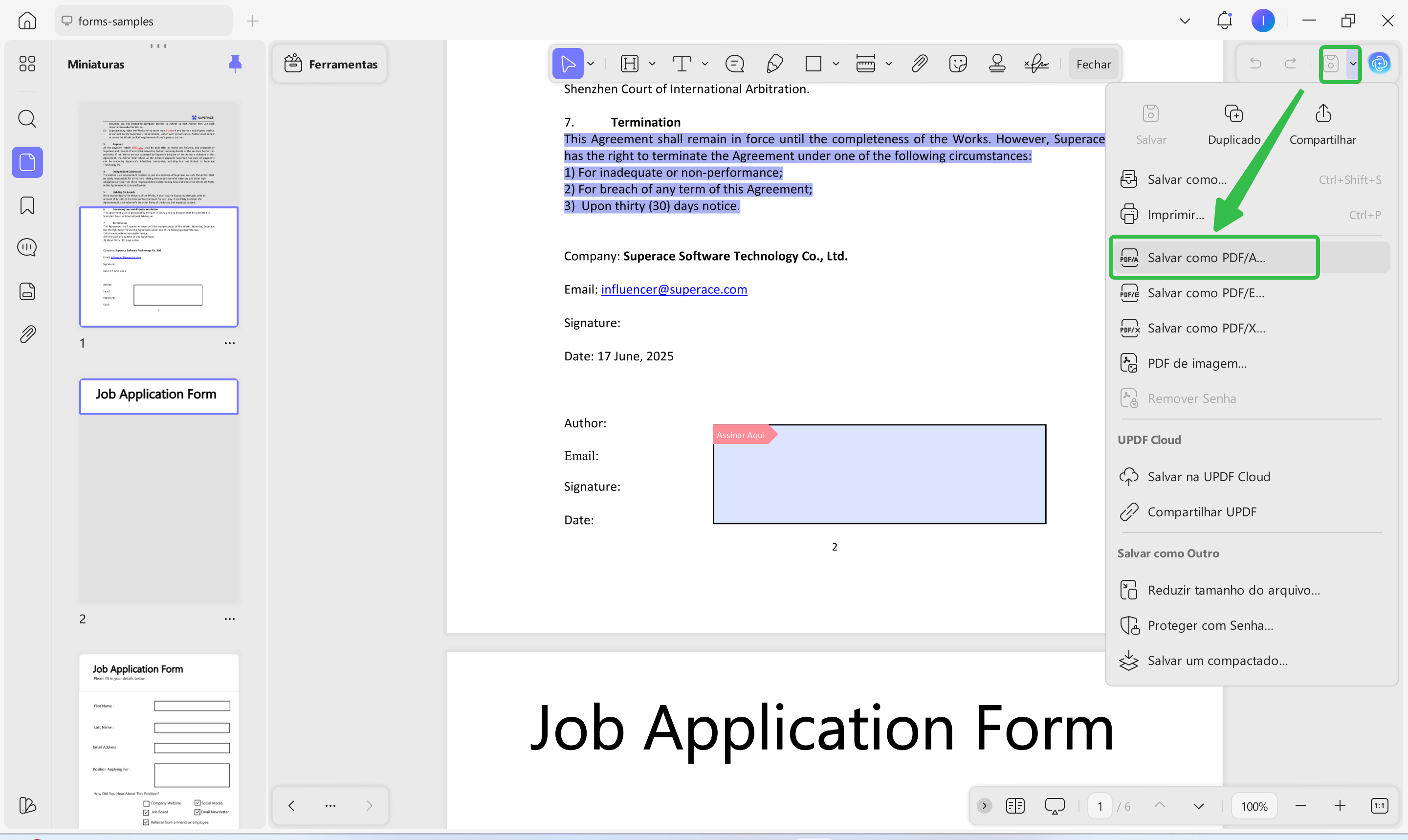Click Salvar na UPDF Cloud
This screenshot has height=840, width=1408.
[1251, 477]
